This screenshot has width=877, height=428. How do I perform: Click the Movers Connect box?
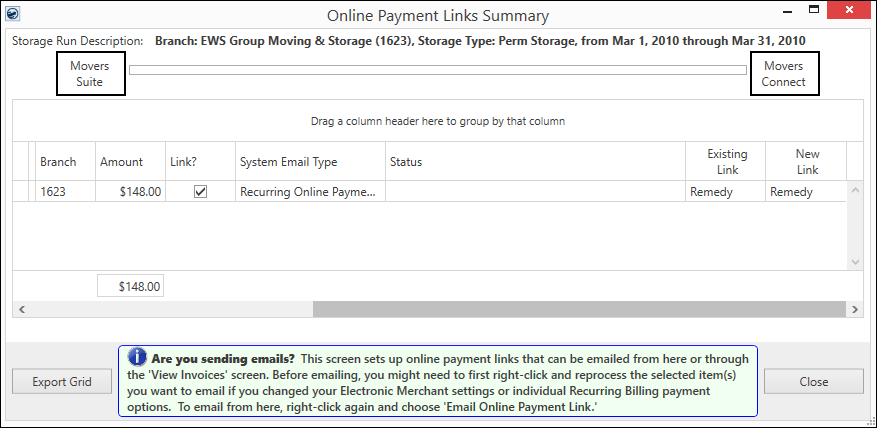(784, 73)
